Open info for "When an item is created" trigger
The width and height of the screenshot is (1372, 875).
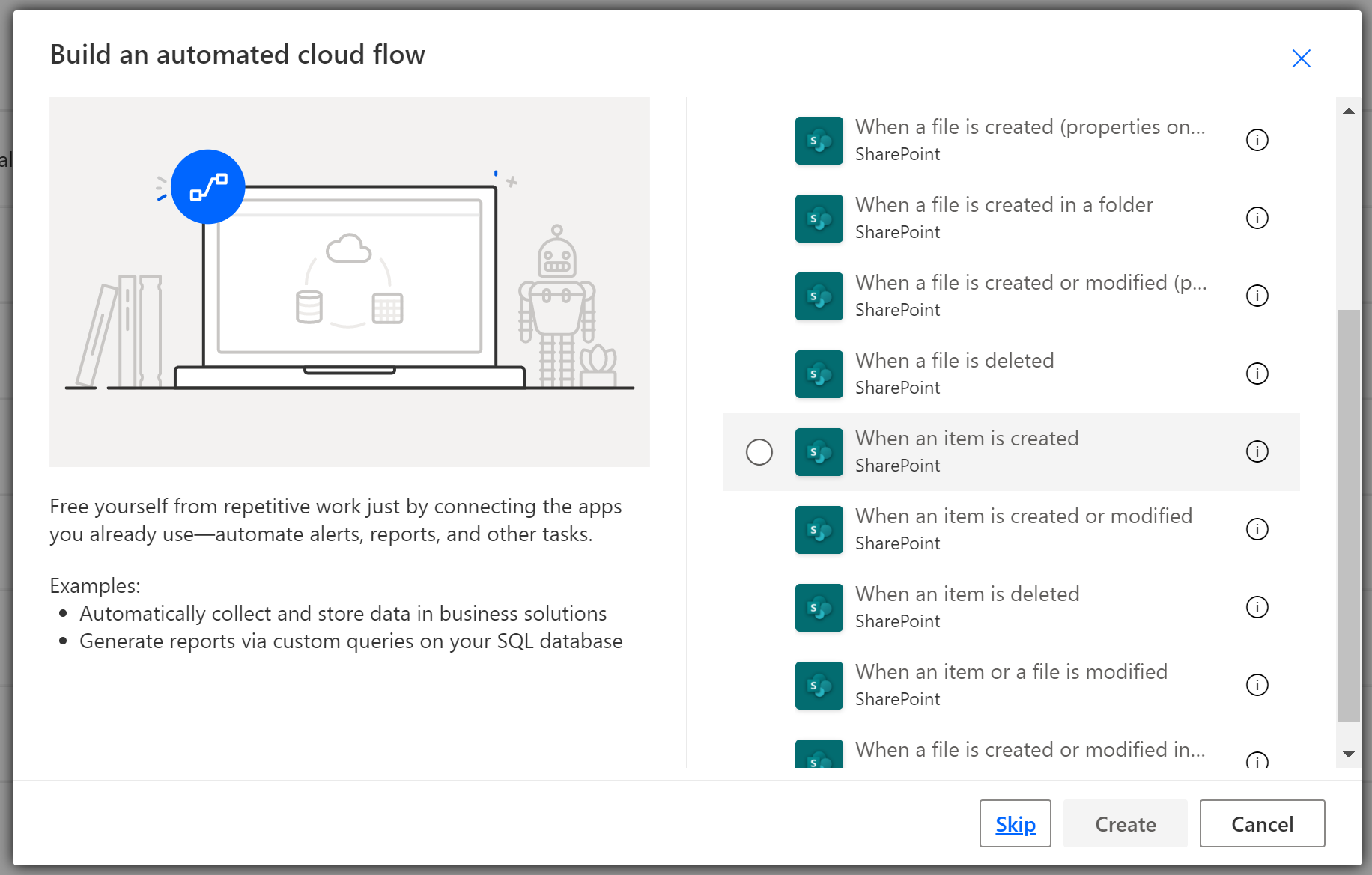click(x=1257, y=452)
